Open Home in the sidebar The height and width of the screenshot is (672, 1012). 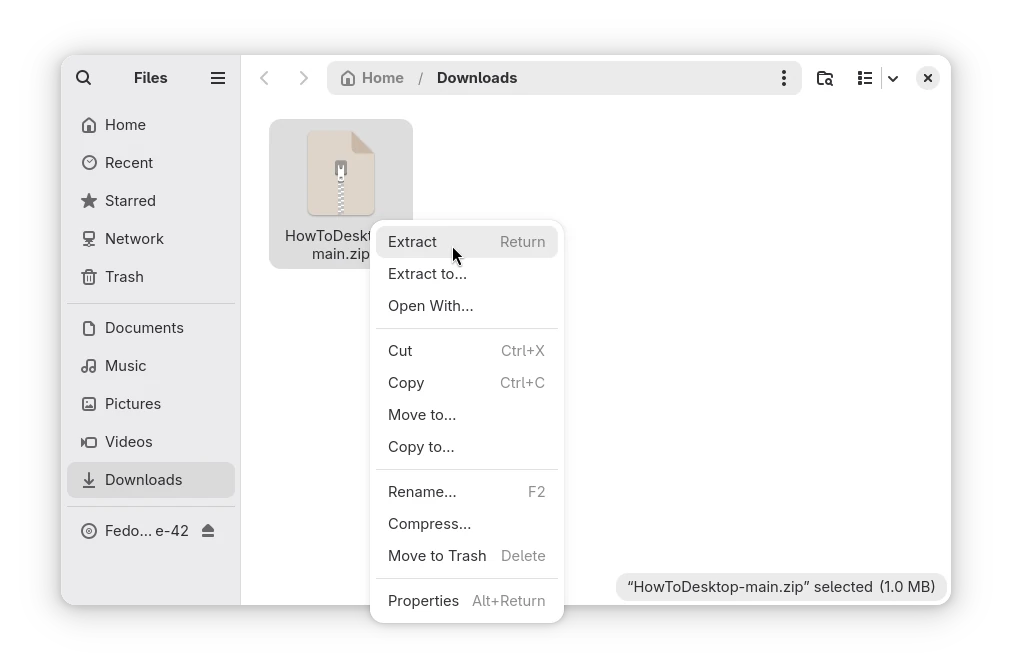(151, 125)
